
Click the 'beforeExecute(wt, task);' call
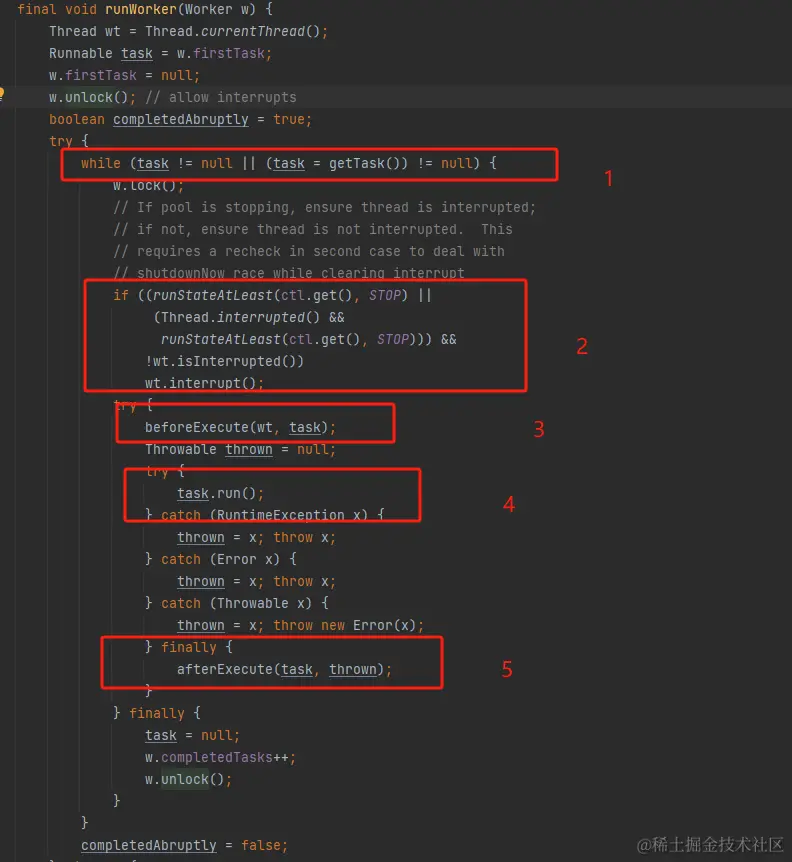click(240, 427)
